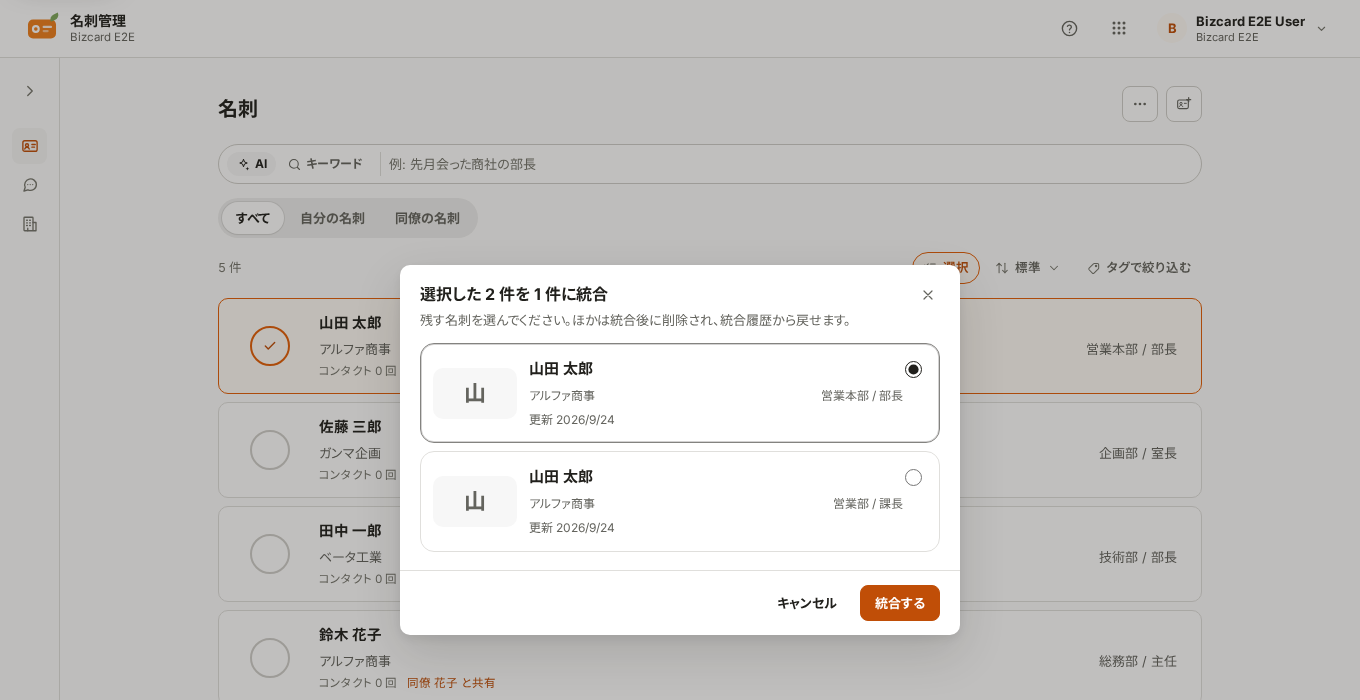This screenshot has width=1360, height=700.
Task: Click the business card sidebar icon
Action: point(30,146)
